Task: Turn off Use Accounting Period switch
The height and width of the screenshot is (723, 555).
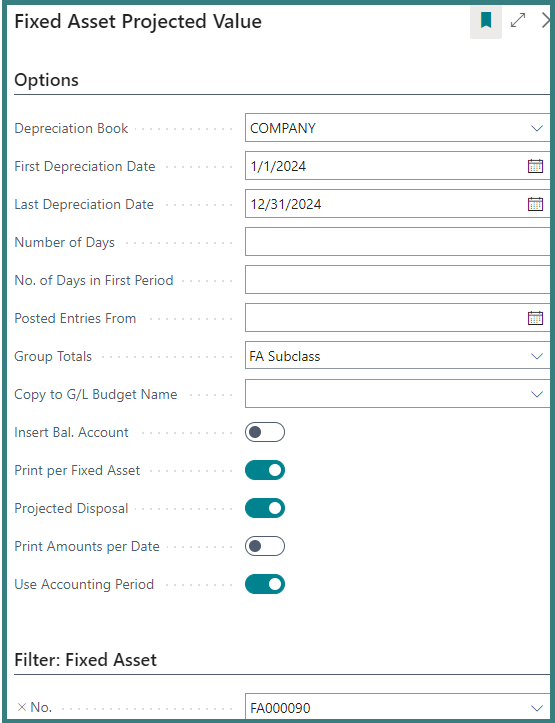Action: [265, 584]
